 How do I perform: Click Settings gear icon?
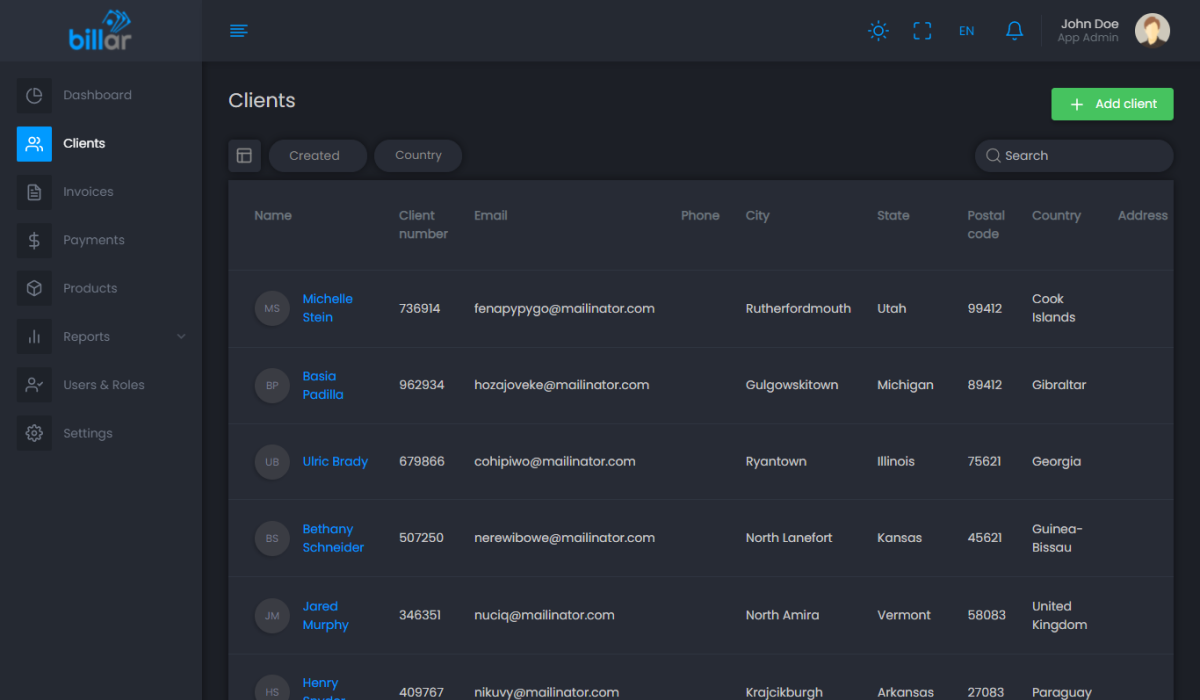(34, 433)
